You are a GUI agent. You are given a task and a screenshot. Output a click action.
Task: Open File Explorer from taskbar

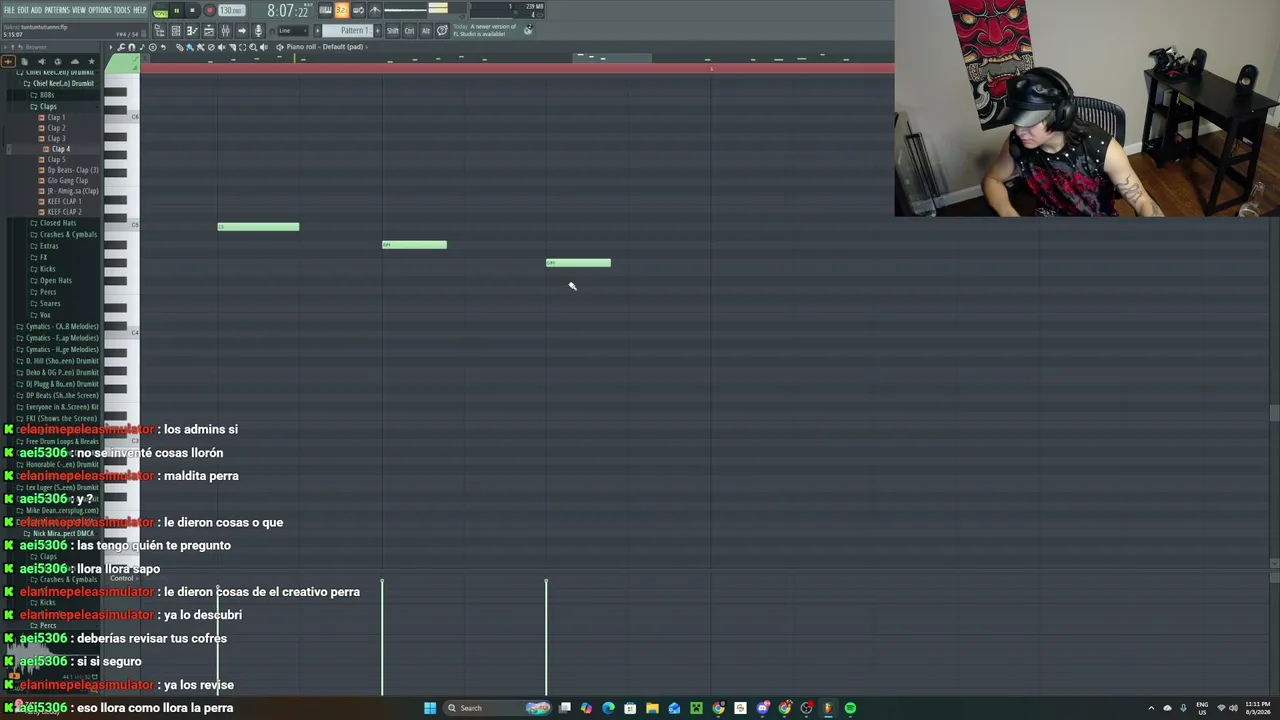coord(652,708)
